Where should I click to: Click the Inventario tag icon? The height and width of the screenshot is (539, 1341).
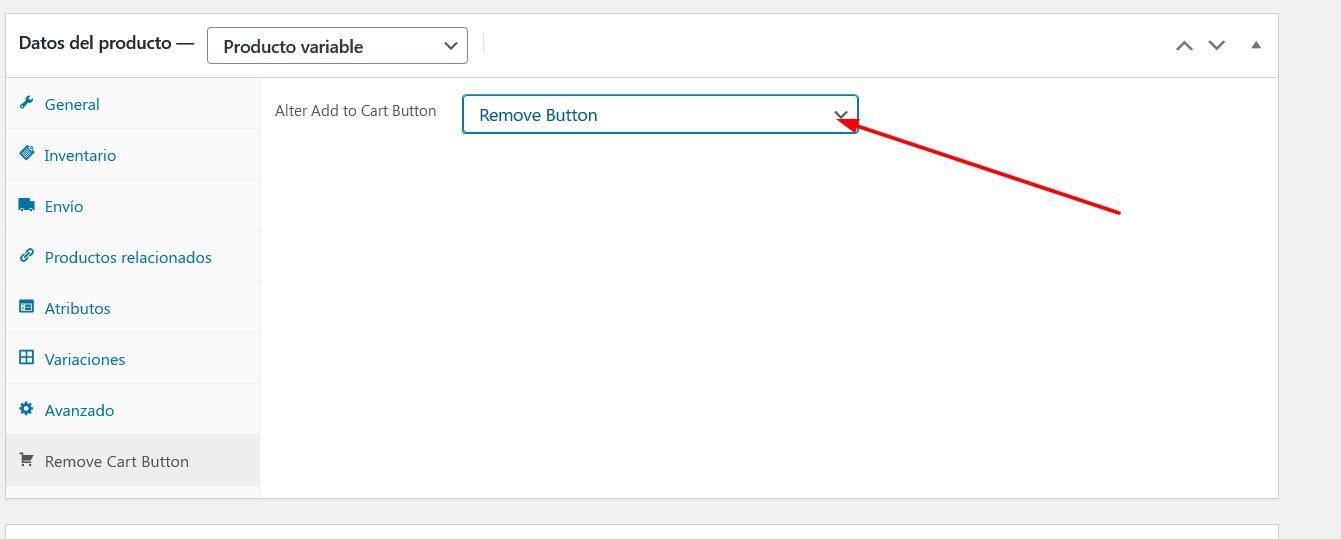pos(26,154)
